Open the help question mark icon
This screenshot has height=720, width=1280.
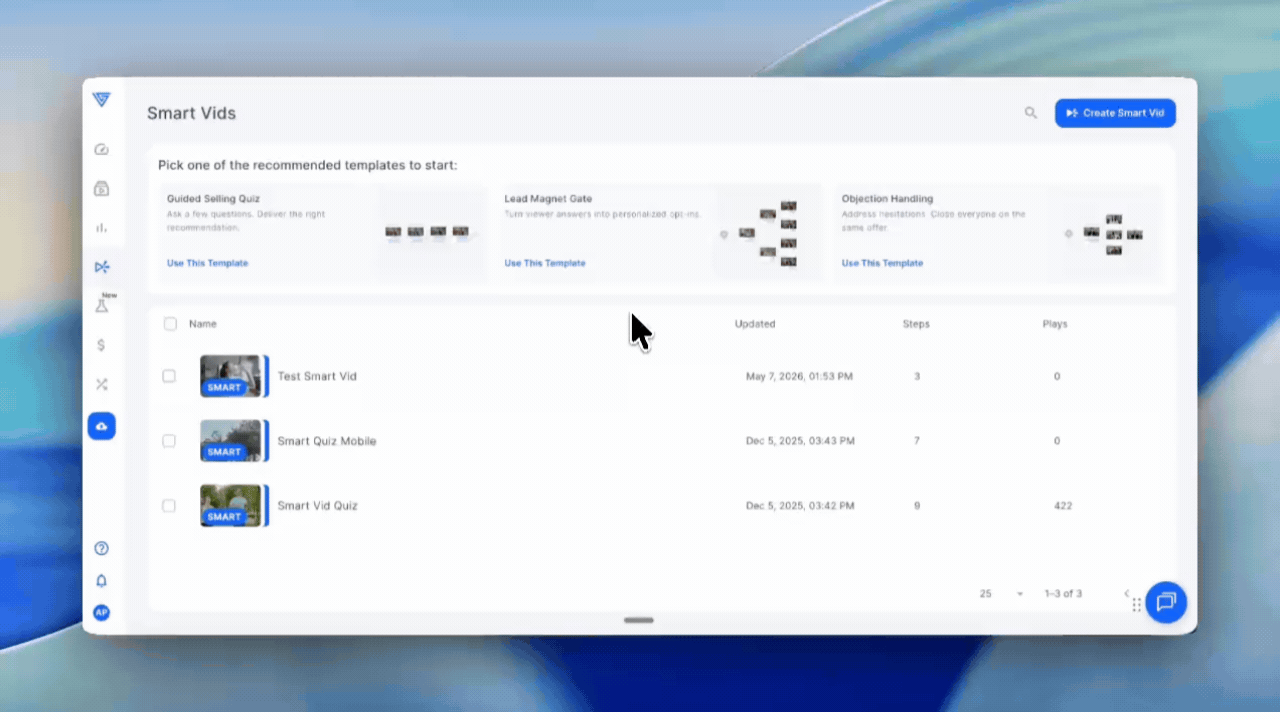pos(101,548)
